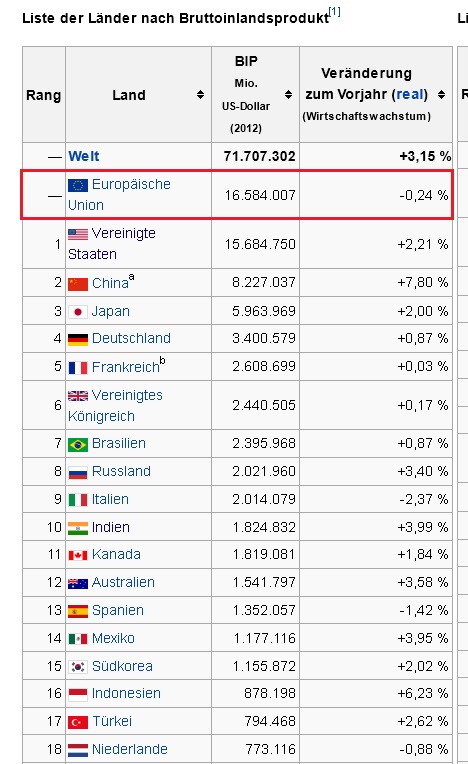Click the Australian flag icon
Image resolution: width=468 pixels, height=764 pixels.
click(x=78, y=583)
